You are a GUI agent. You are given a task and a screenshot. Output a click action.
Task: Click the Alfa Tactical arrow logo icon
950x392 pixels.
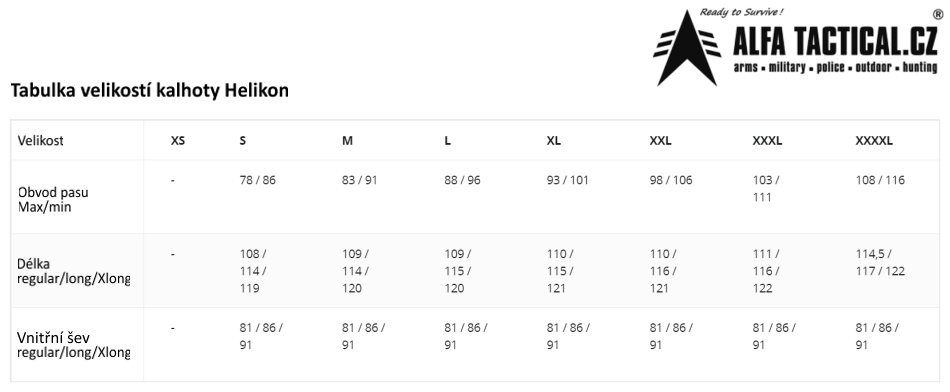pos(687,48)
